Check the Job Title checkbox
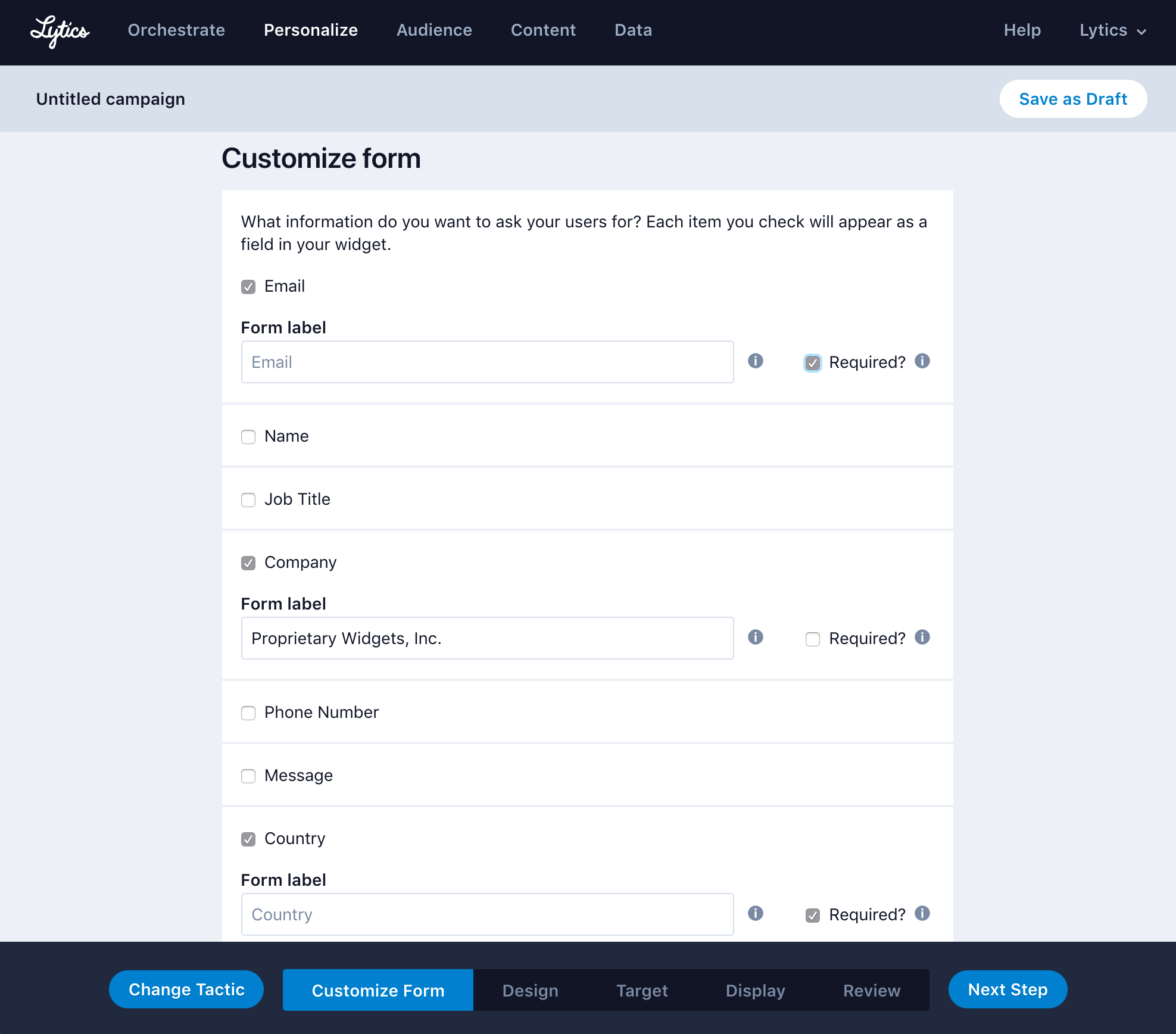 pos(248,500)
